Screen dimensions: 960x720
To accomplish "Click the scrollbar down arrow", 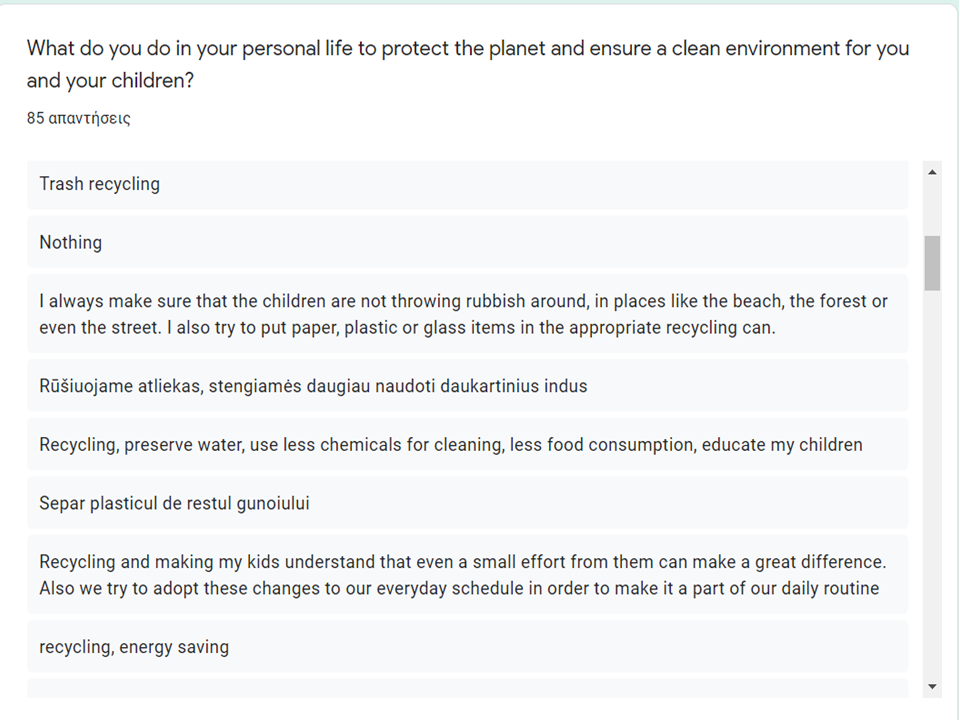I will [932, 686].
